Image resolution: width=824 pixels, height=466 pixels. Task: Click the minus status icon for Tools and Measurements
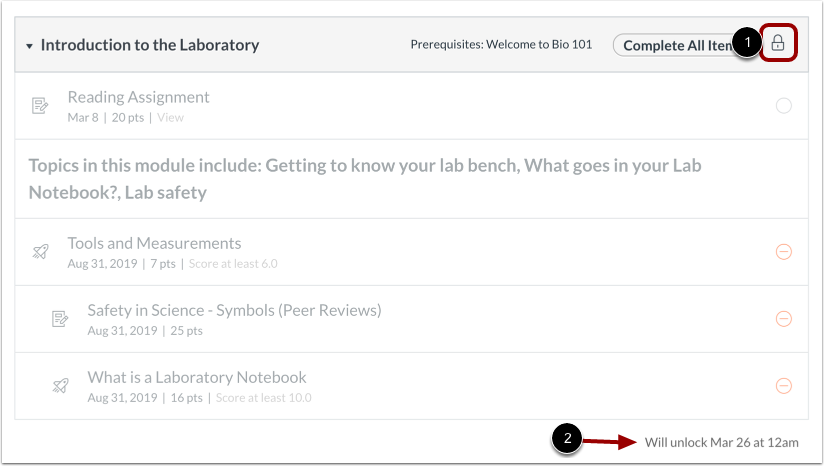point(784,252)
